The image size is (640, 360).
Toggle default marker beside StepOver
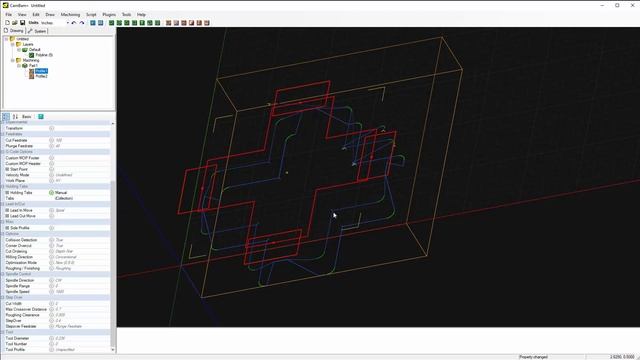(51, 321)
